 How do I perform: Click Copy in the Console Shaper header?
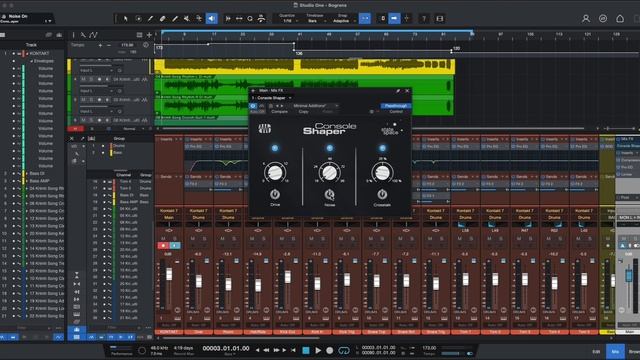tap(303, 111)
